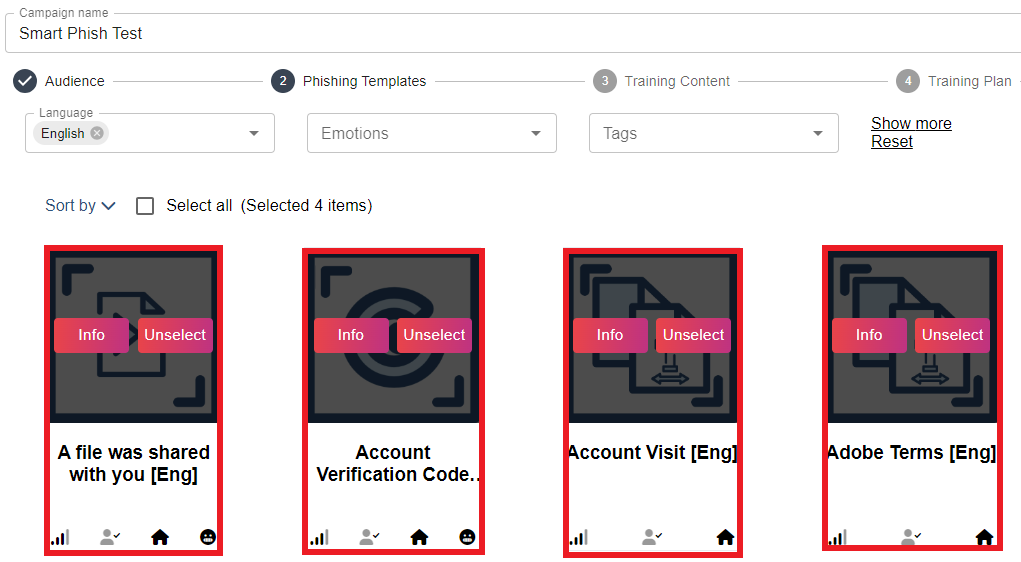Expand the Sort by menu
This screenshot has width=1021, height=562.
coord(80,206)
